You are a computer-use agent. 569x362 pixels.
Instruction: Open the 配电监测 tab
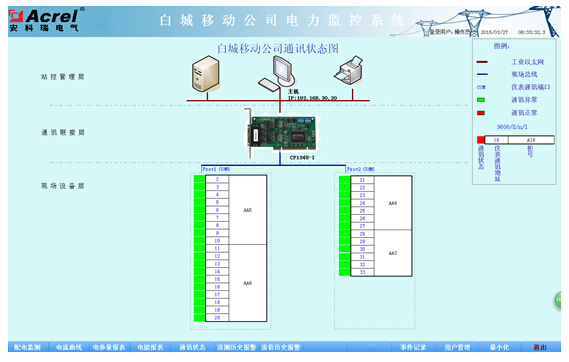point(27,347)
